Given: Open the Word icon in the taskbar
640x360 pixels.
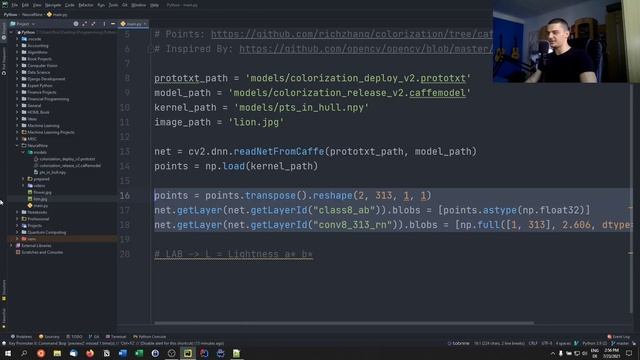Looking at the screenshot, I should [x=122, y=353].
